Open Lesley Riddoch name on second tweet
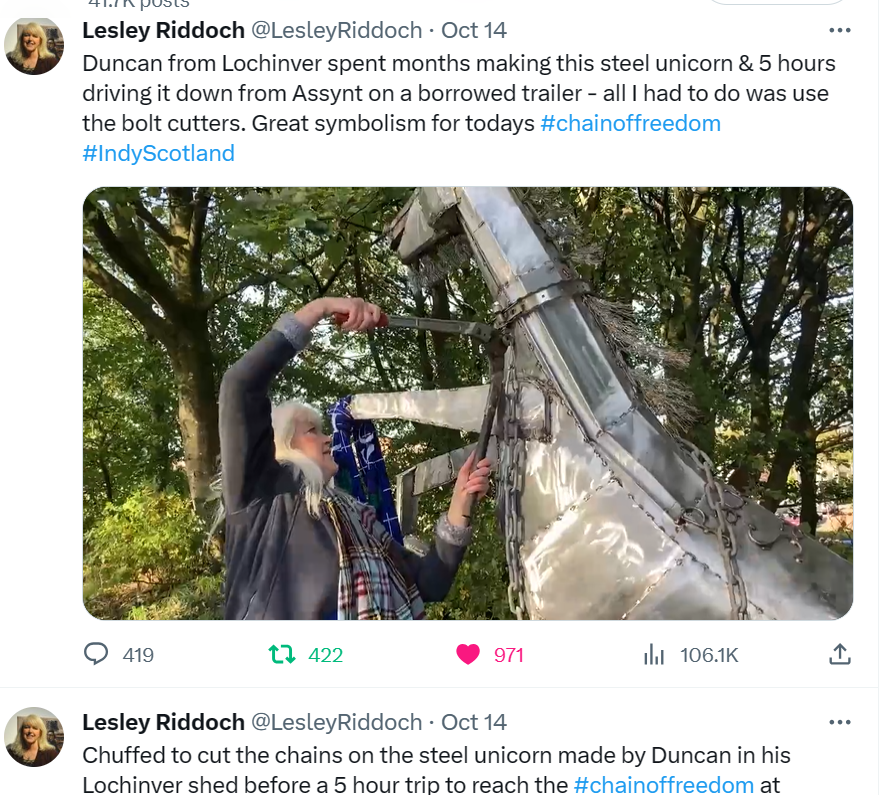Screen dimensions: 884x795 [x=163, y=722]
